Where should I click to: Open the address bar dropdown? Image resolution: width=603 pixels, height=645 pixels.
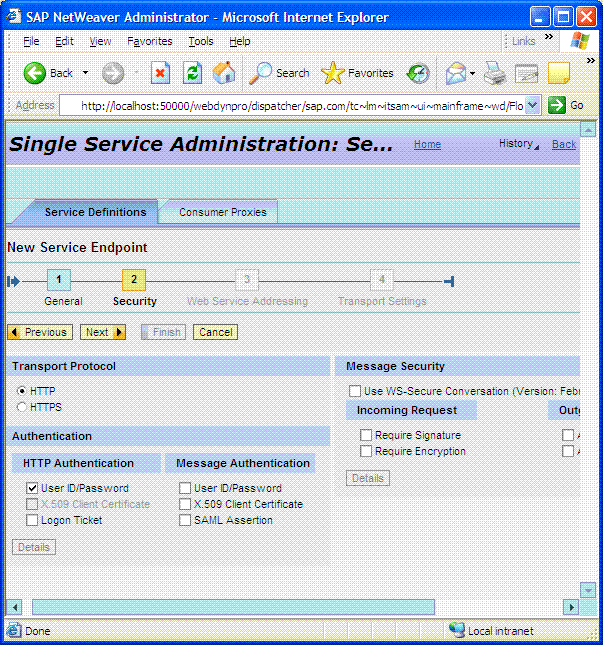(533, 105)
